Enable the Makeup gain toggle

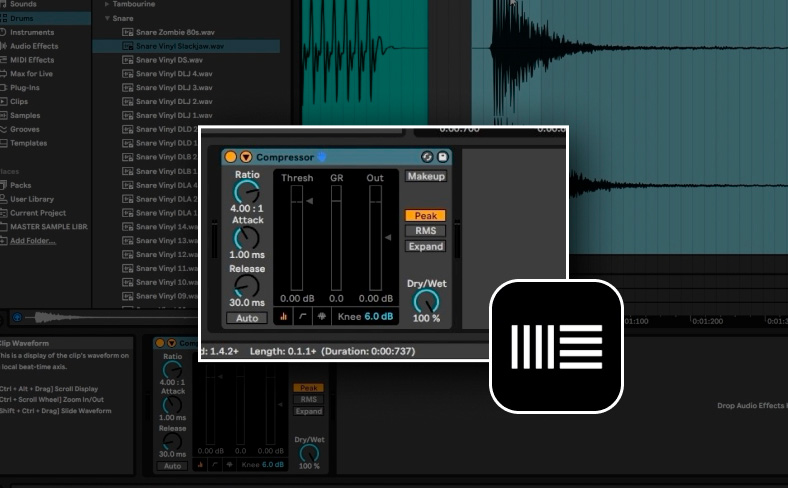426,176
